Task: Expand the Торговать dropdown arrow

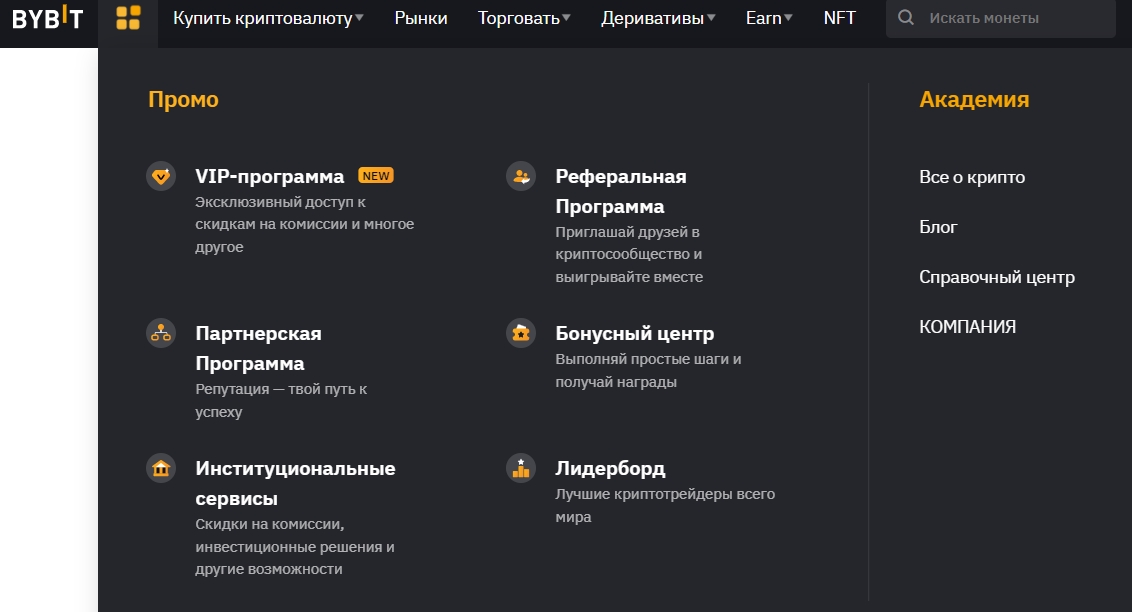Action: [x=566, y=18]
